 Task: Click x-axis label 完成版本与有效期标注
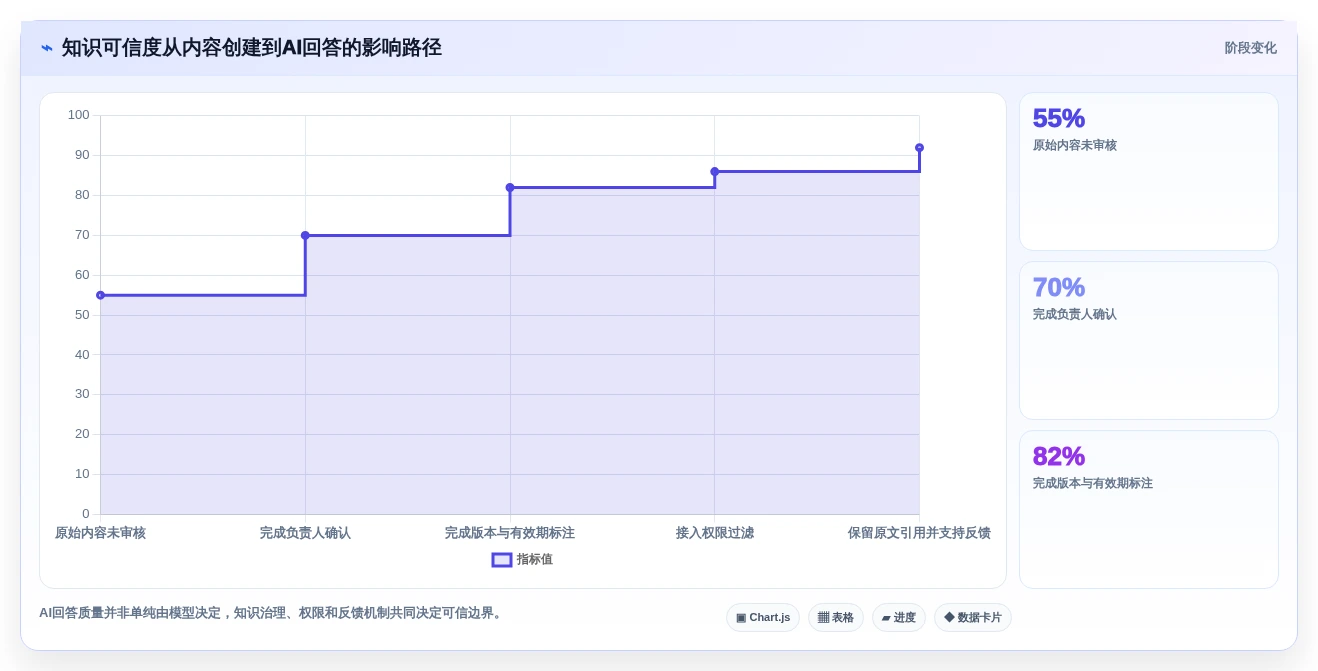pyautogui.click(x=510, y=533)
